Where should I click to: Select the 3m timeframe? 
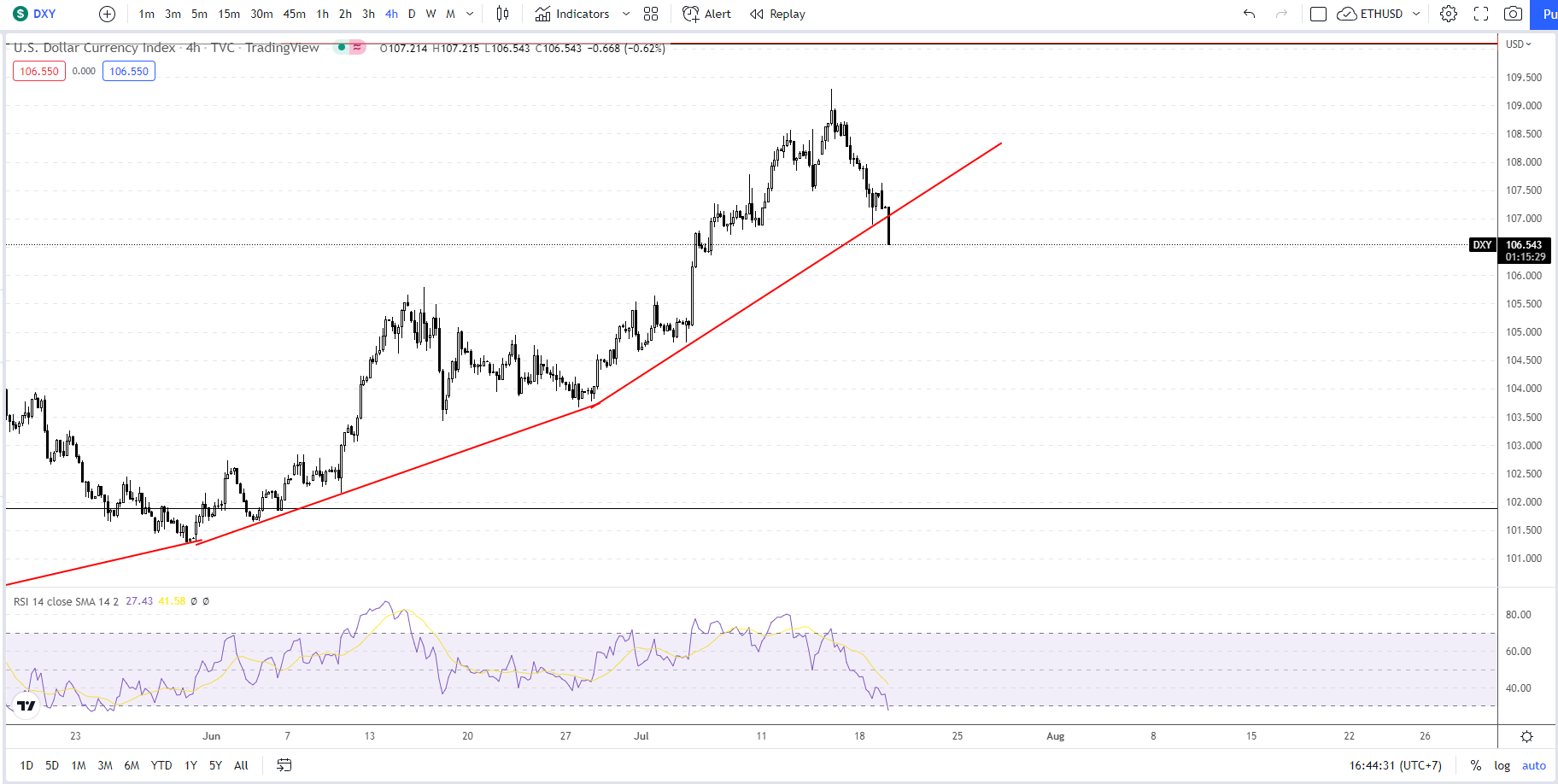173,14
